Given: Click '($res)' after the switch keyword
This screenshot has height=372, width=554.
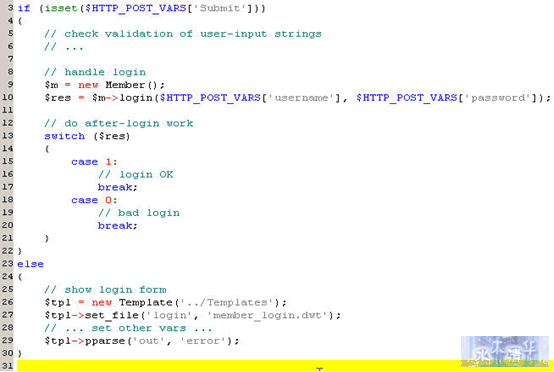Looking at the screenshot, I should 112,136.
